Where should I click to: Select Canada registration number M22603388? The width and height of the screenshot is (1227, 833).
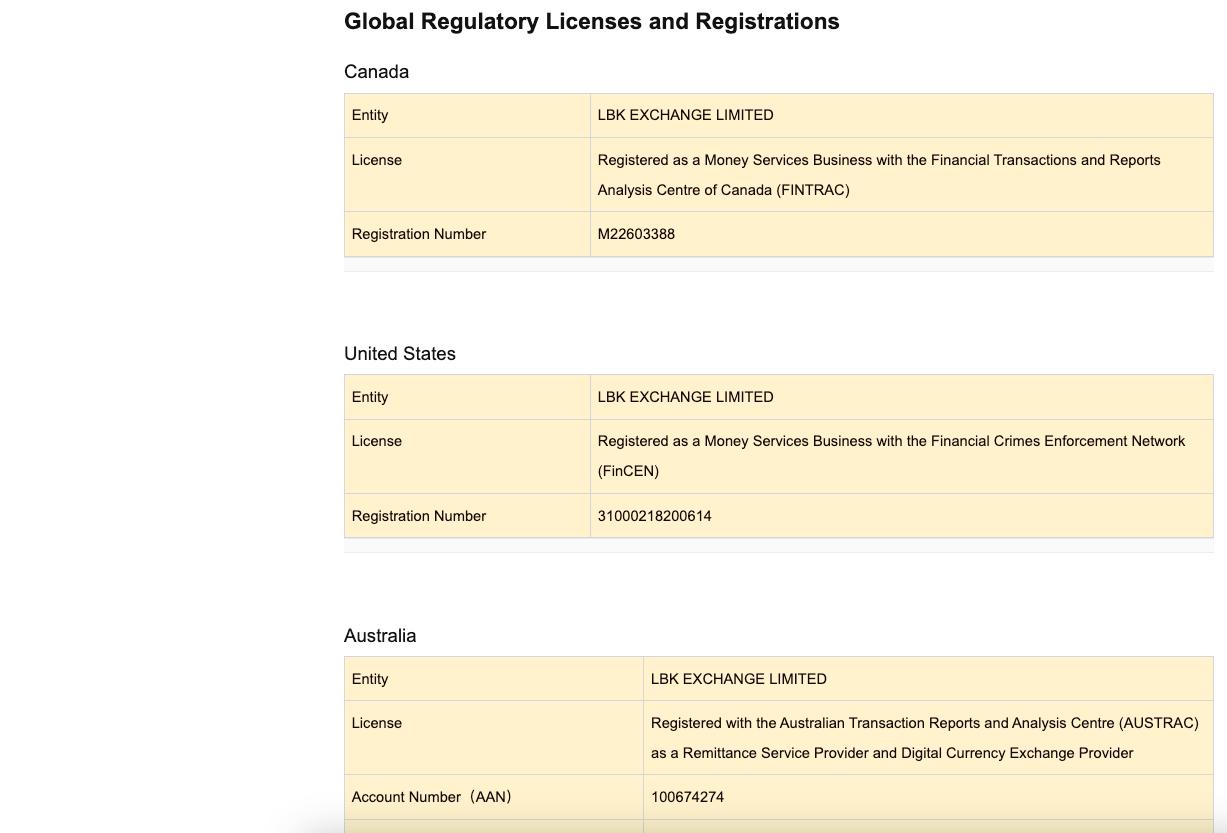636,234
